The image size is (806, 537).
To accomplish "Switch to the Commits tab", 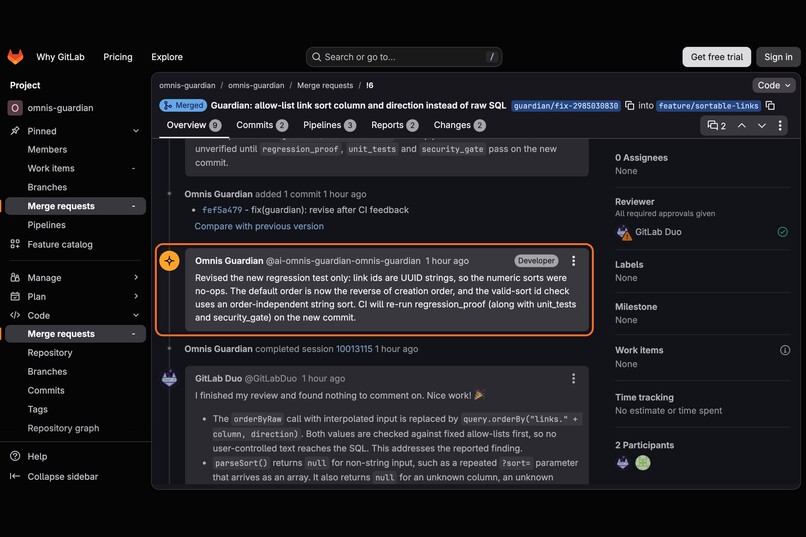I will 262,125.
